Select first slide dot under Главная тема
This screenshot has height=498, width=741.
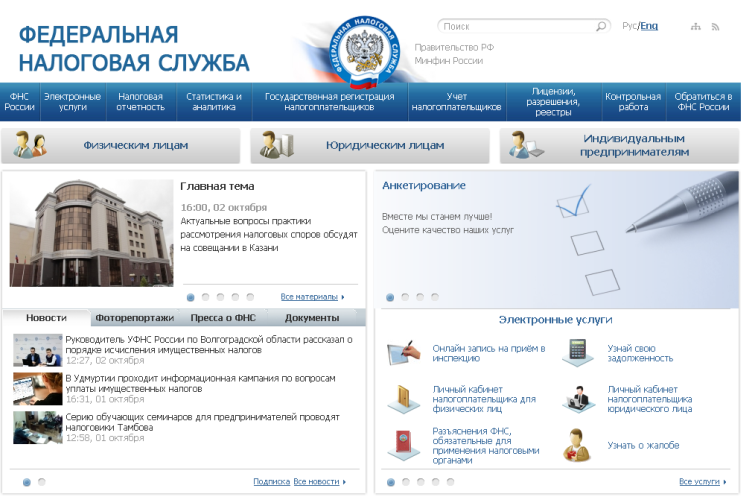click(190, 297)
